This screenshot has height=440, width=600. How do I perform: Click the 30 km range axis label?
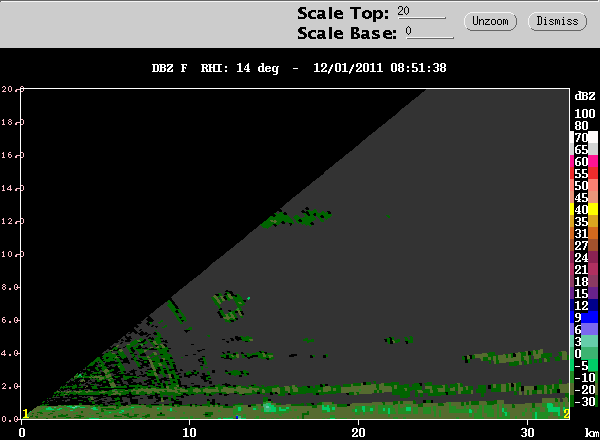click(x=527, y=432)
